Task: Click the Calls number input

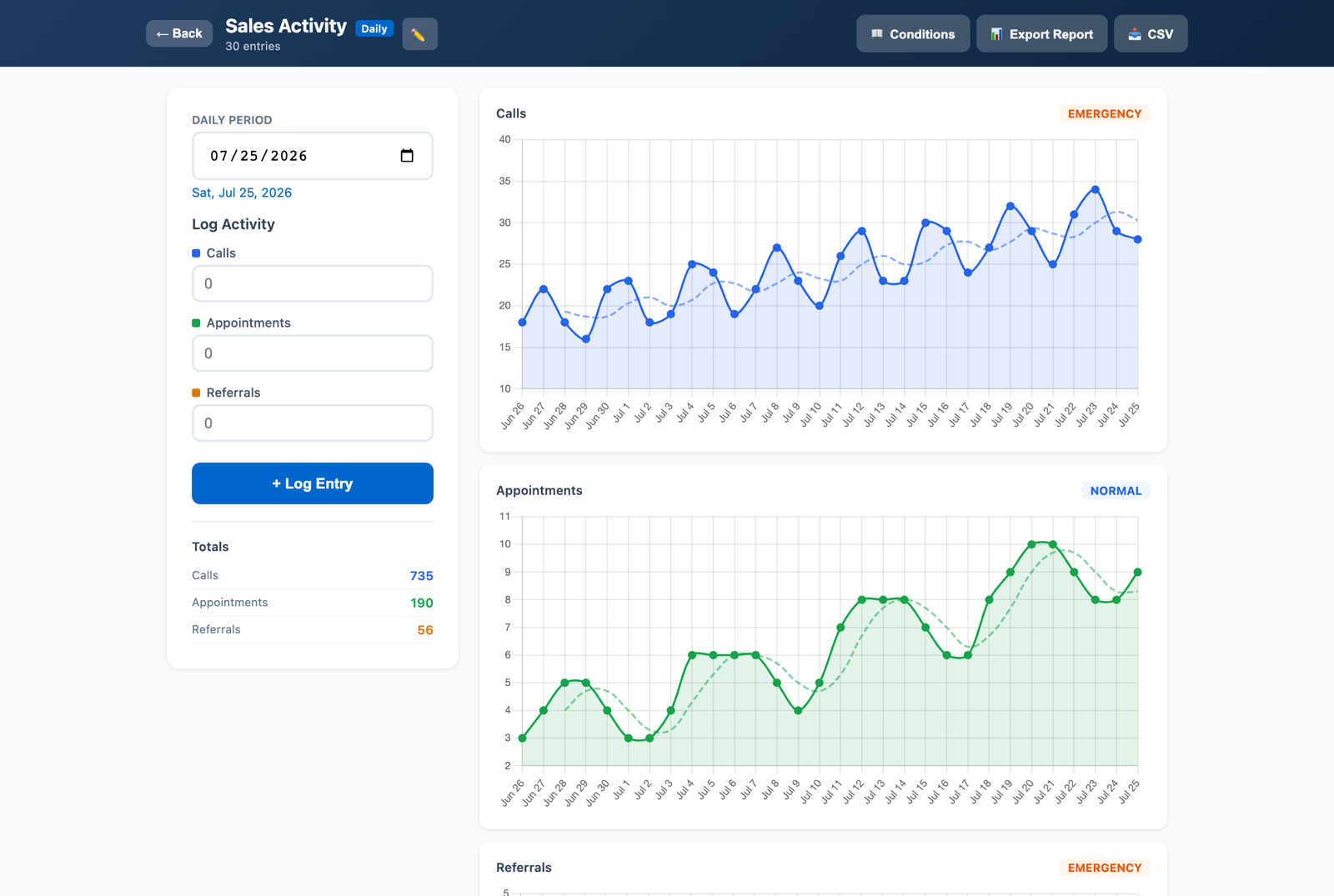Action: (x=313, y=283)
